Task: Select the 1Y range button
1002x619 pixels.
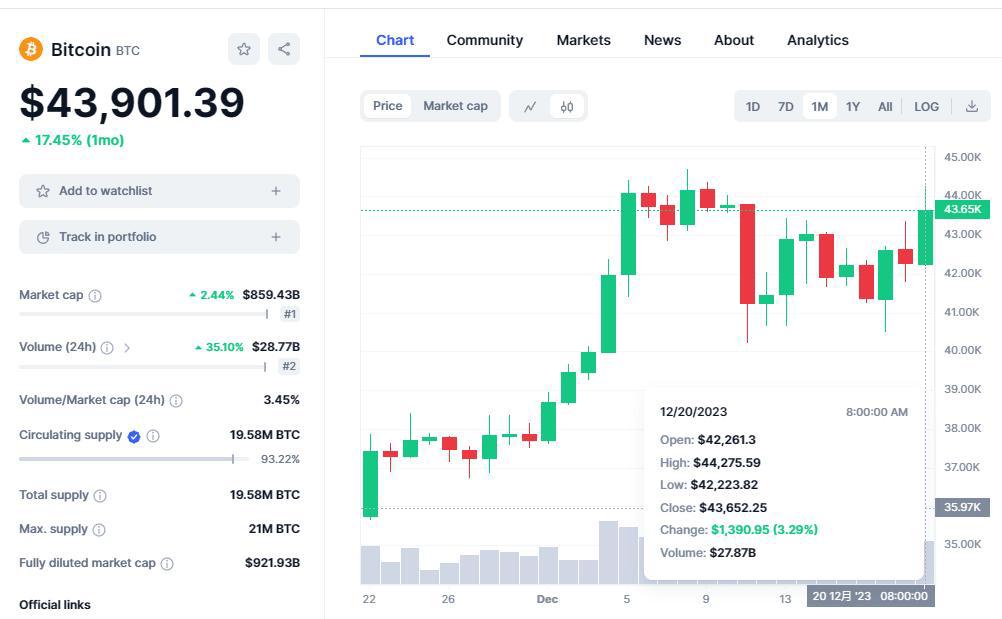Action: 852,106
